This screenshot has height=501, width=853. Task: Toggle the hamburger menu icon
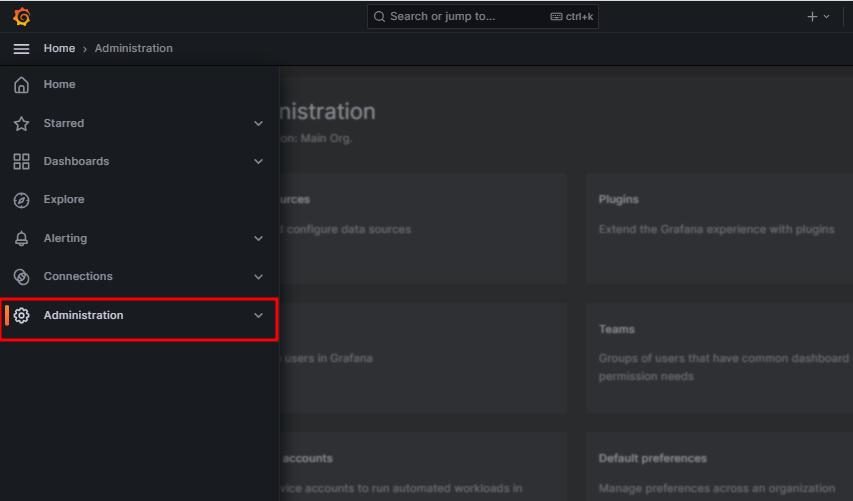(x=21, y=49)
